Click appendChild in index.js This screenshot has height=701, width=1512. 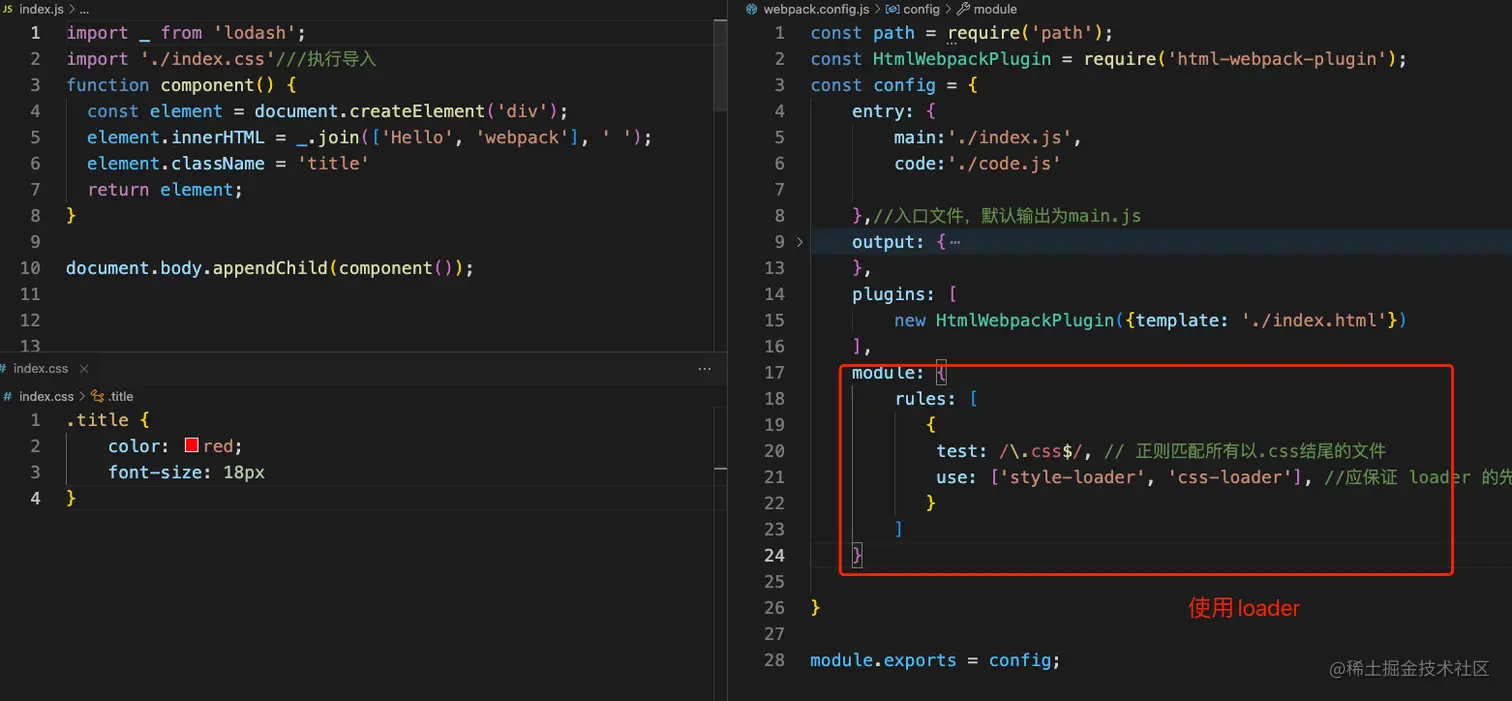[x=270, y=268]
